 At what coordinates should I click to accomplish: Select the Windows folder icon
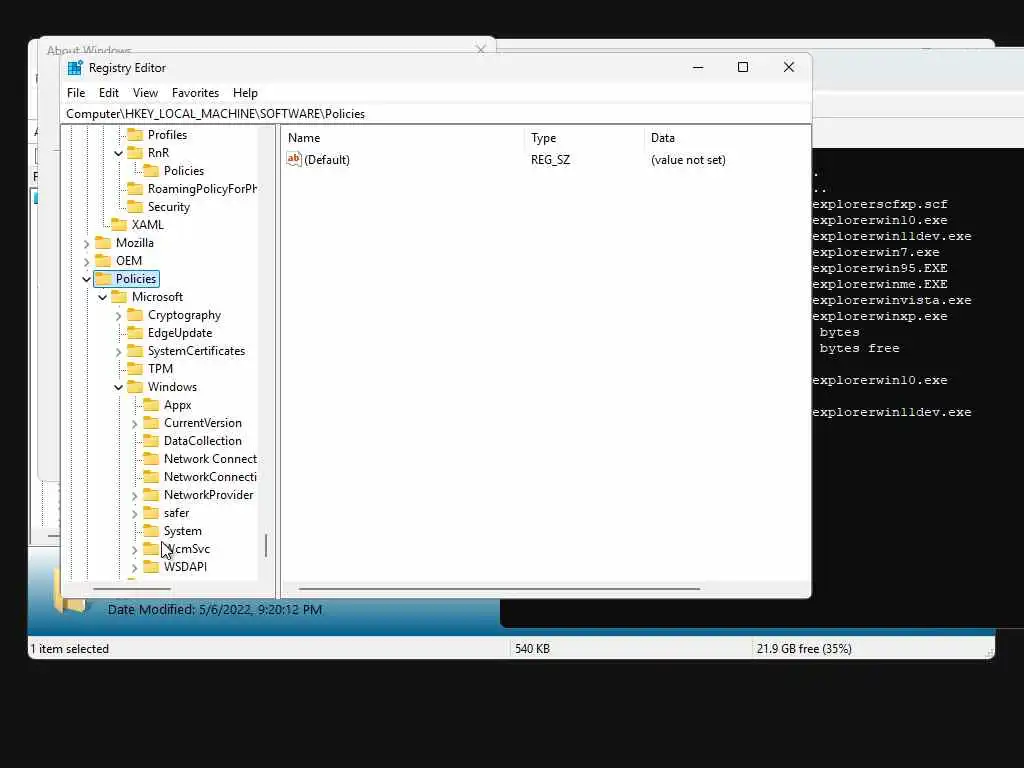coord(135,387)
